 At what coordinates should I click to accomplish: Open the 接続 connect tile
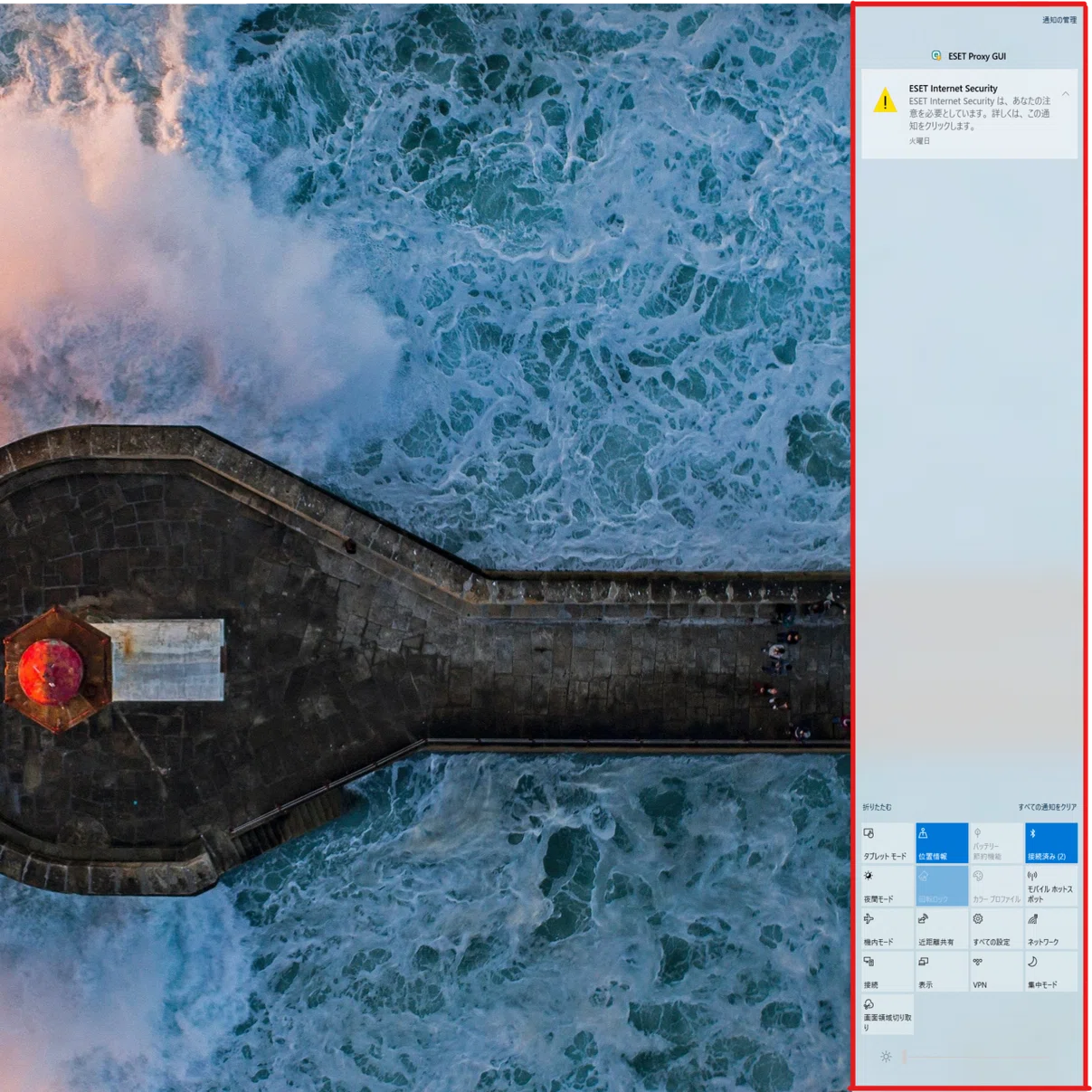pyautogui.click(x=888, y=972)
